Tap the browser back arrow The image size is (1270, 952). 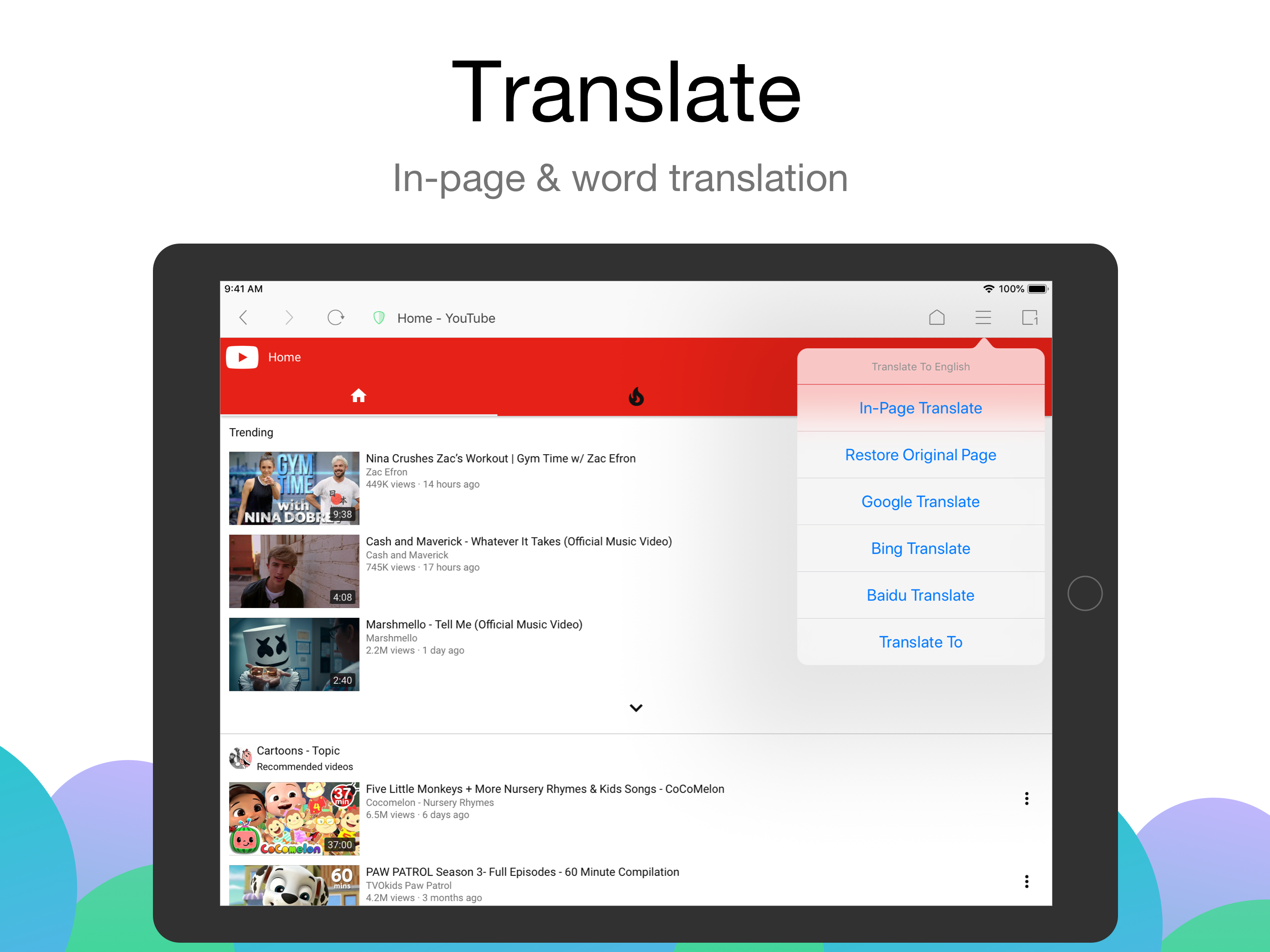point(244,317)
